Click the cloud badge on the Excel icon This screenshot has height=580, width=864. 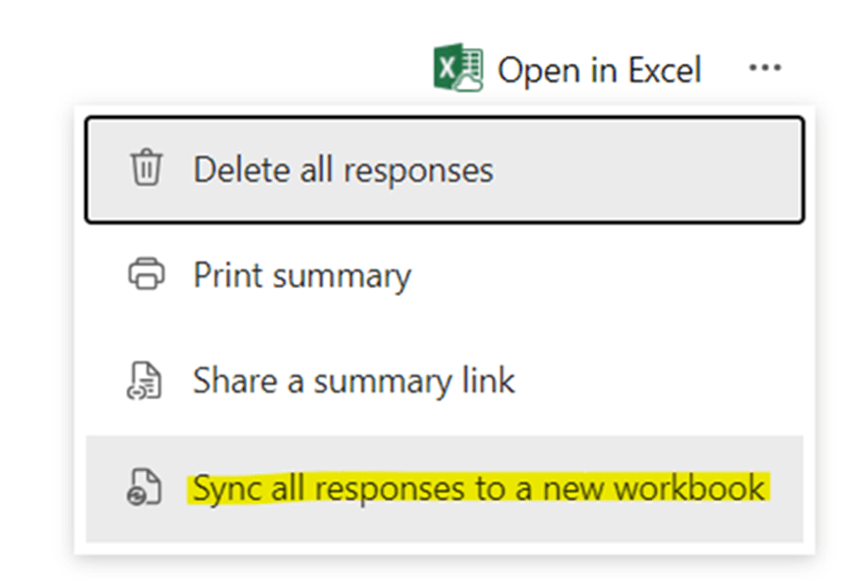point(468,83)
